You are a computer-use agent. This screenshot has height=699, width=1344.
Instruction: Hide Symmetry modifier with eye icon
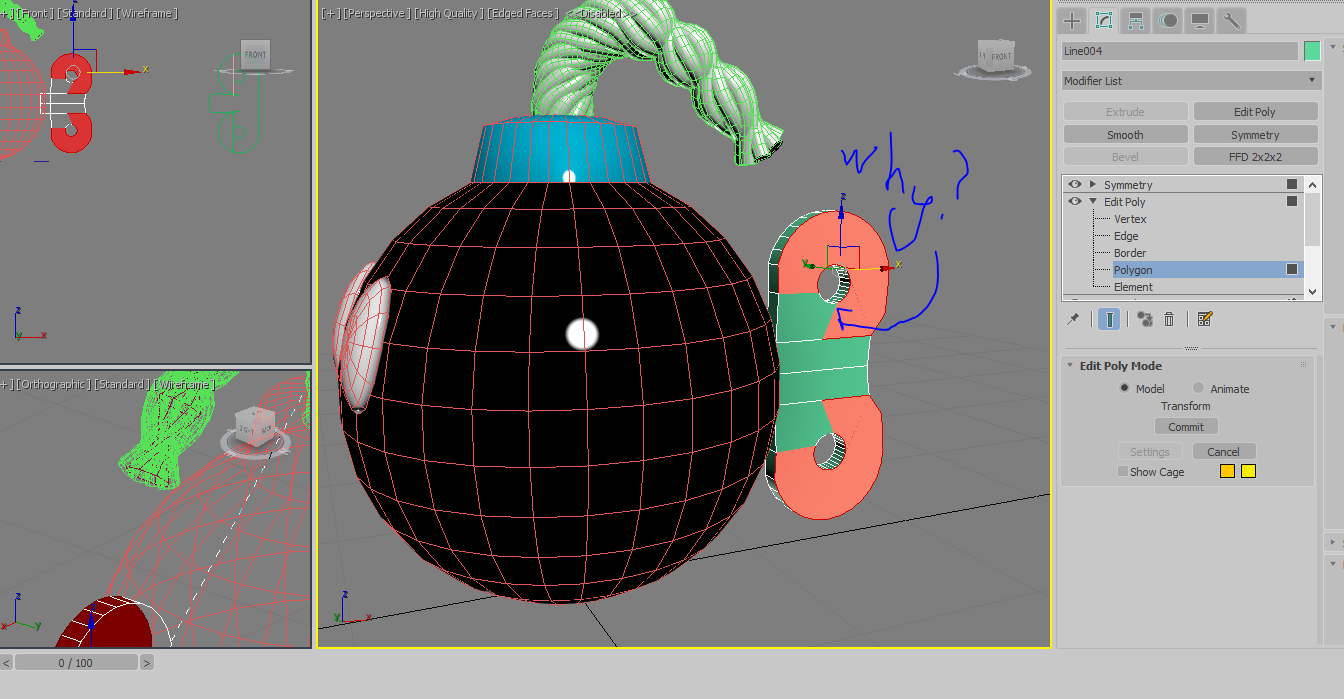[1075, 184]
